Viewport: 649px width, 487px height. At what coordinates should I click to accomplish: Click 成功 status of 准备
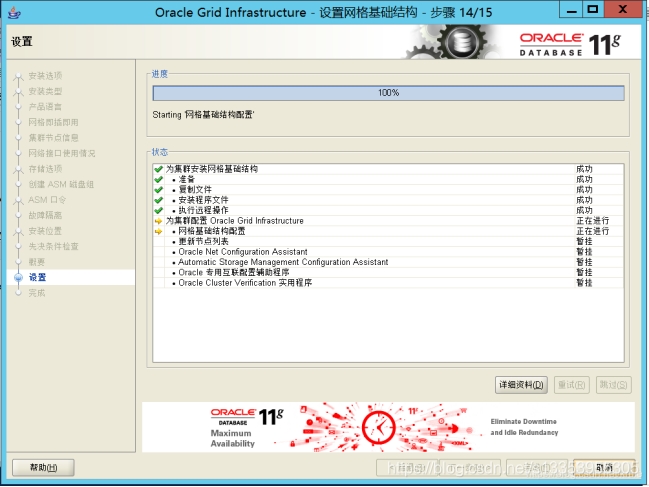(584, 179)
